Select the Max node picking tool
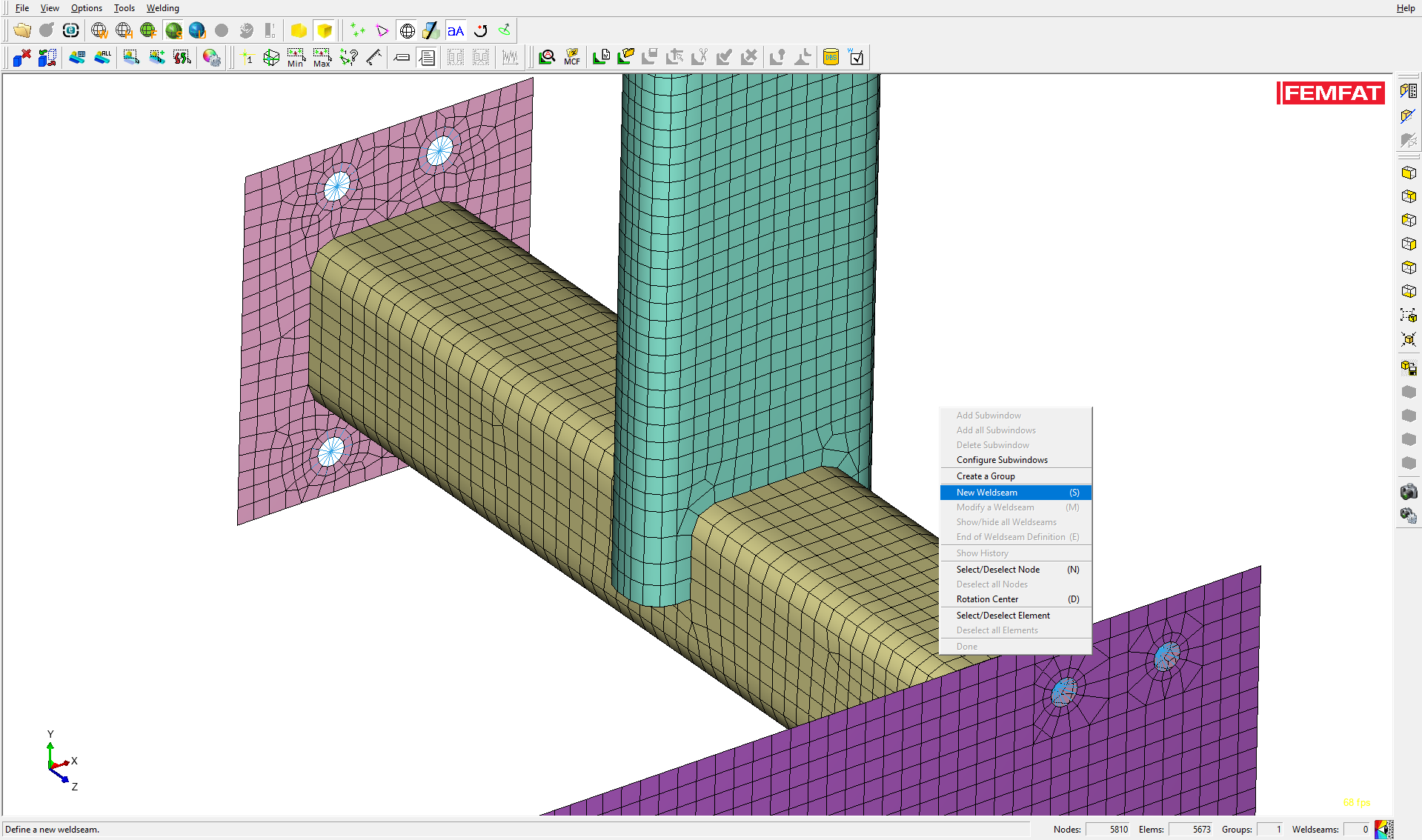1422x840 pixels. coord(321,57)
